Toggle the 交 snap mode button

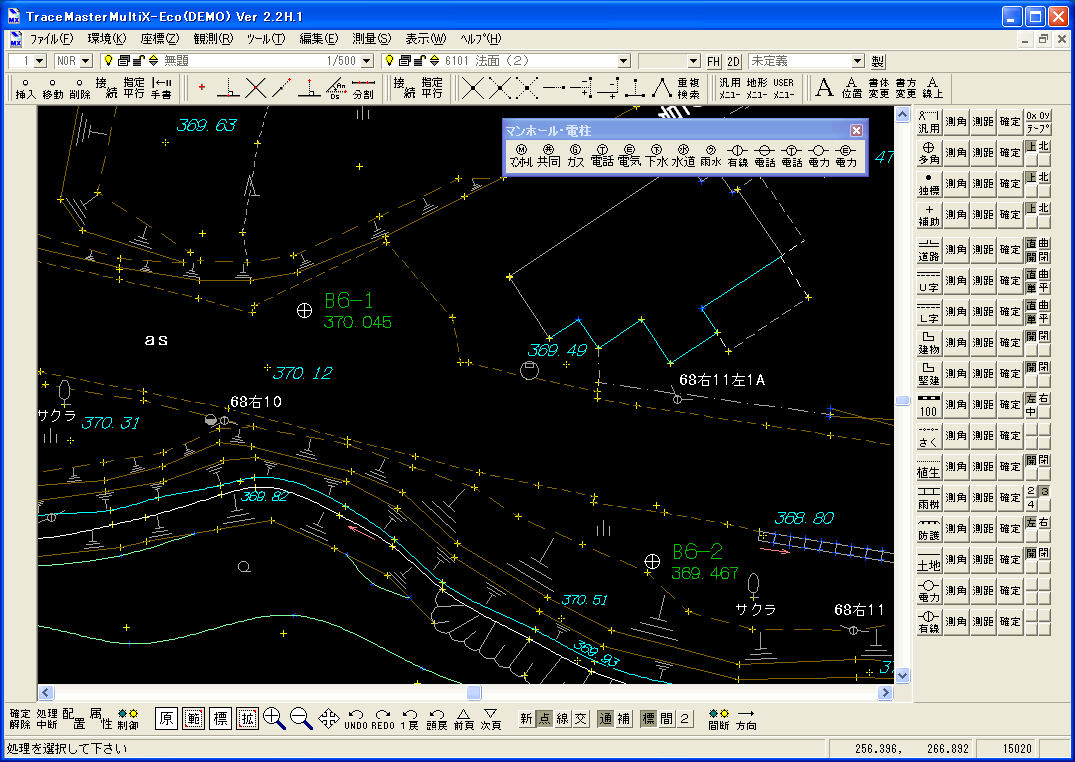pyautogui.click(x=581, y=719)
